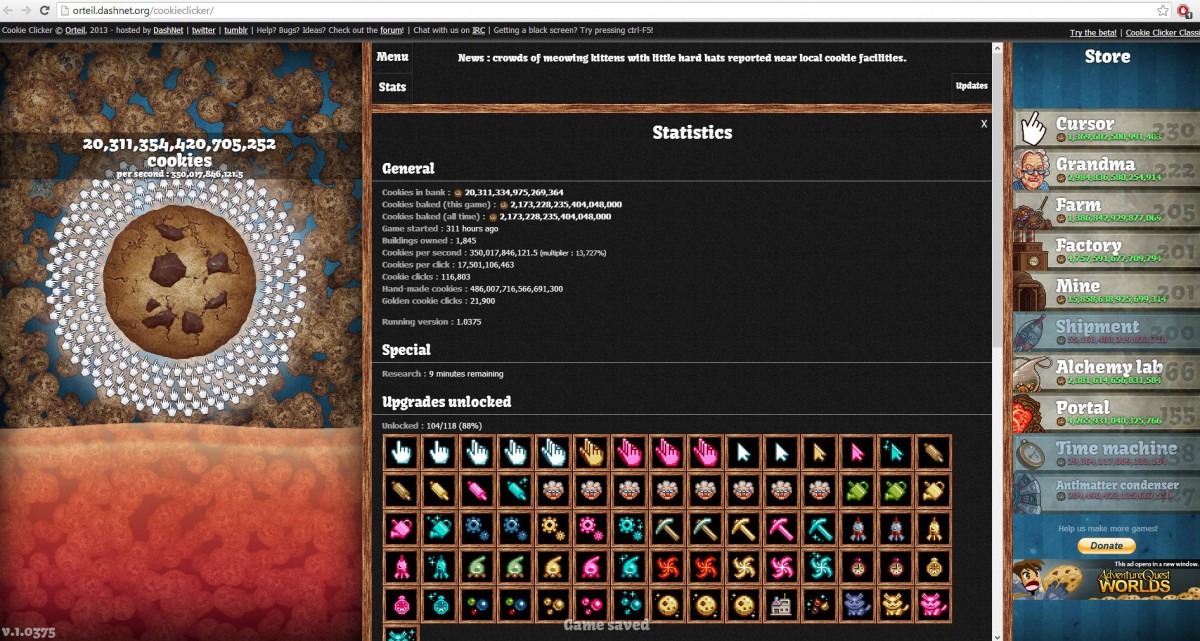
Task: Open the IRC chat link
Action: click(x=479, y=31)
